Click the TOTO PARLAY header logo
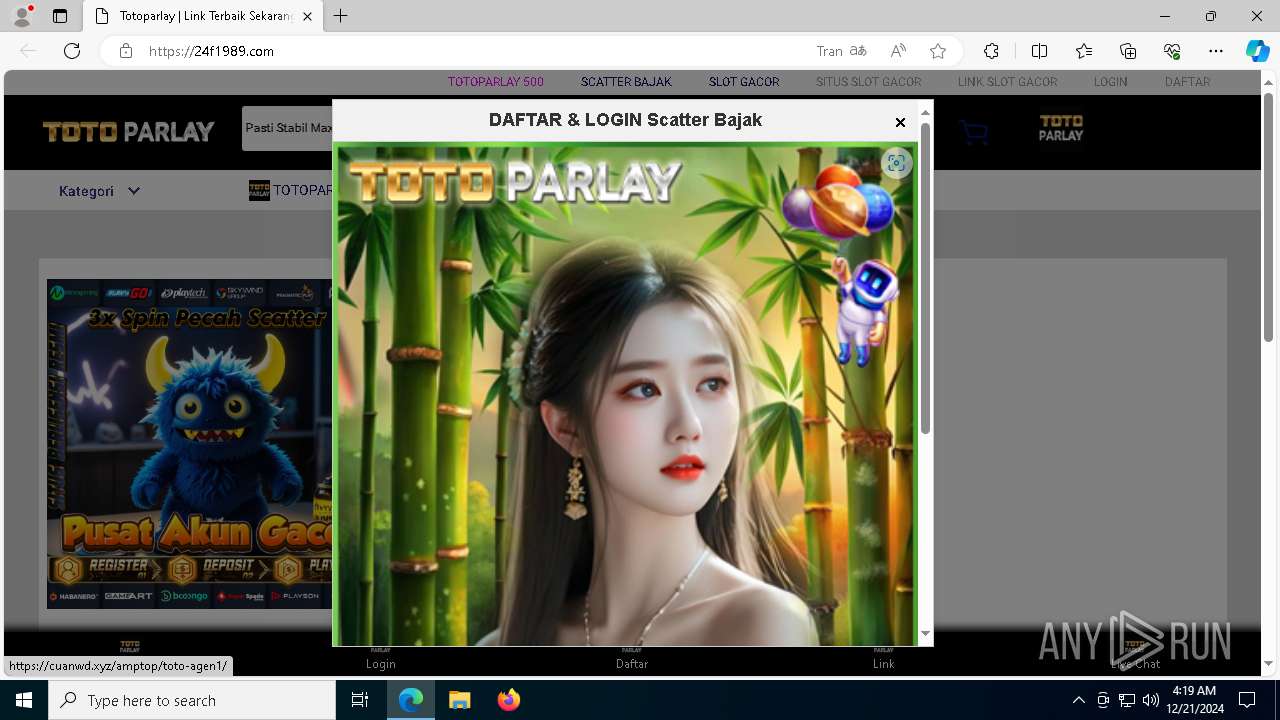The image size is (1280, 720). pos(128,132)
